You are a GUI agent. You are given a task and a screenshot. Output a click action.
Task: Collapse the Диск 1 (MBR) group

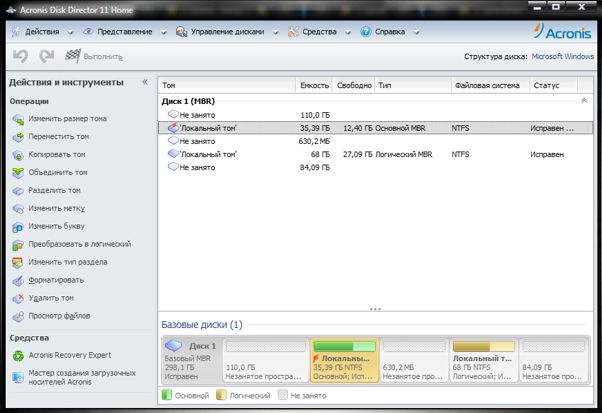(584, 101)
